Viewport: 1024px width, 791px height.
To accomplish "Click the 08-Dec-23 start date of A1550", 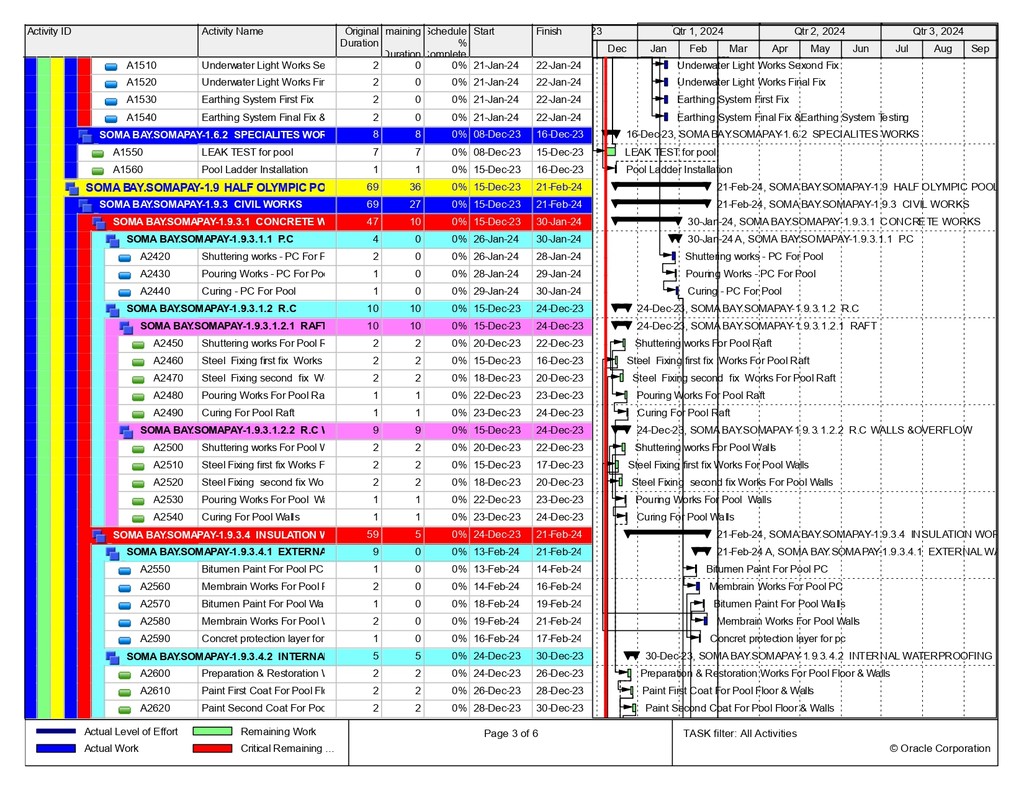I will click(497, 153).
